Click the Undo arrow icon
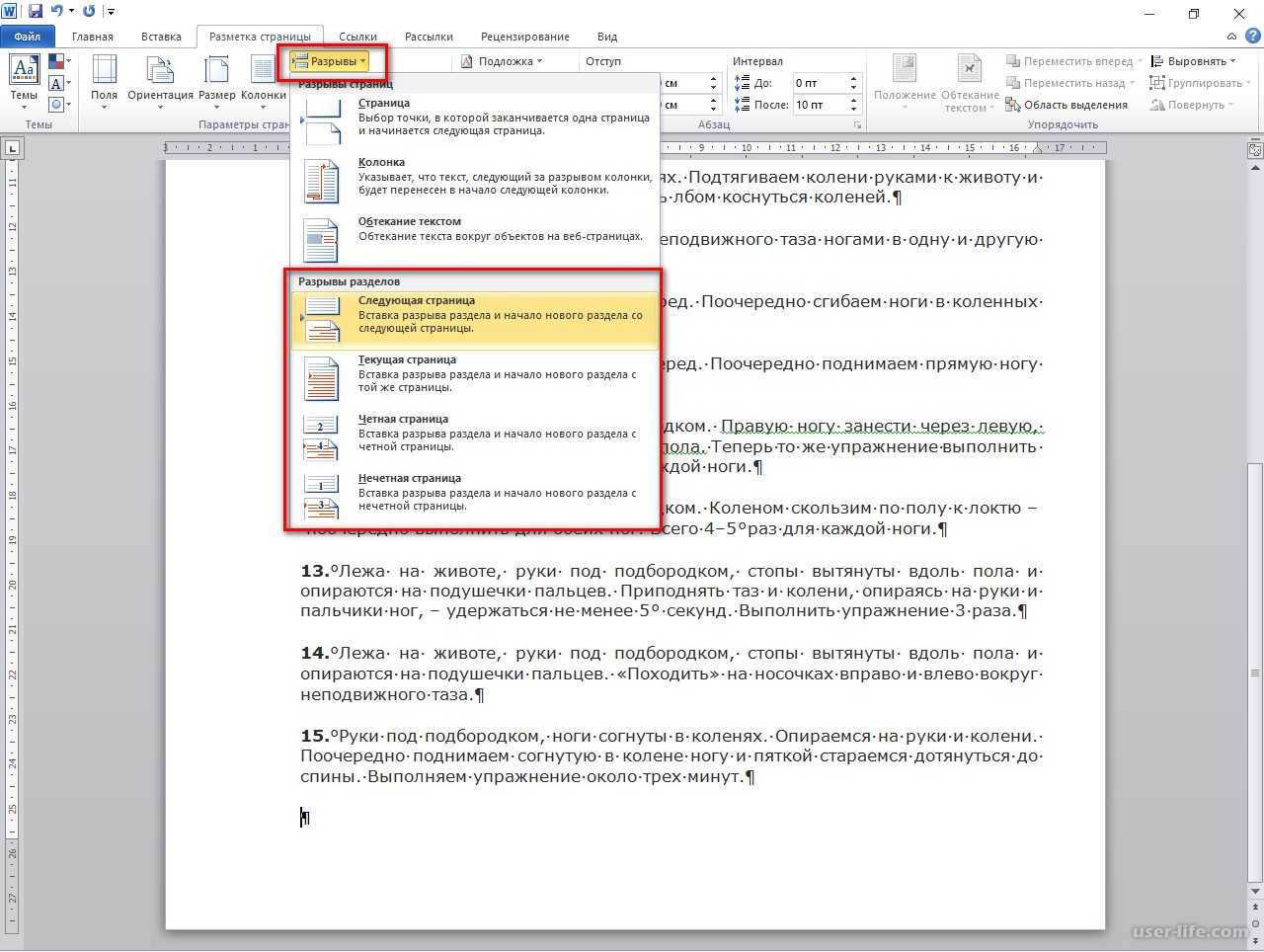Screen dimensions: 1264x952 [x=57, y=12]
